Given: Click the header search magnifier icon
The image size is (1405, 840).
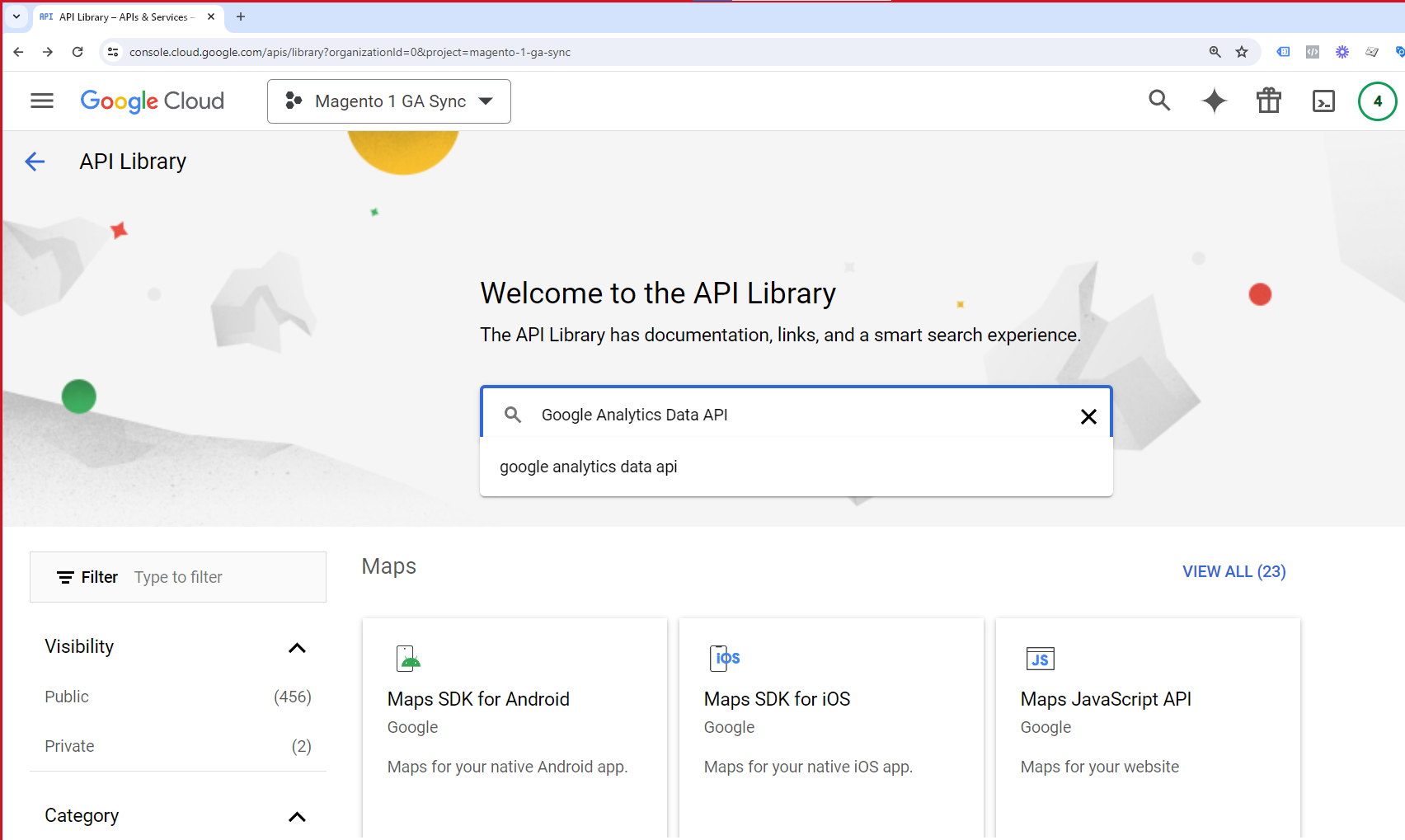Looking at the screenshot, I should (1159, 101).
